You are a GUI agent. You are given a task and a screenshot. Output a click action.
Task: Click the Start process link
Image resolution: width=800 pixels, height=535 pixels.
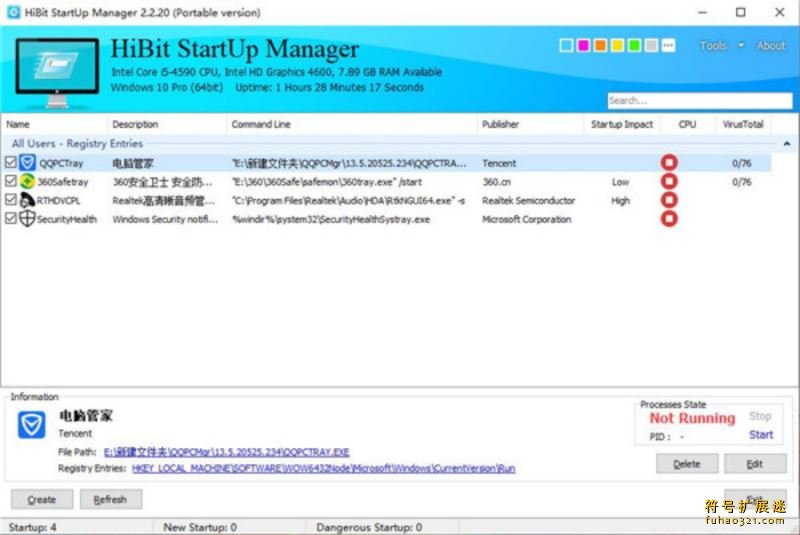761,435
